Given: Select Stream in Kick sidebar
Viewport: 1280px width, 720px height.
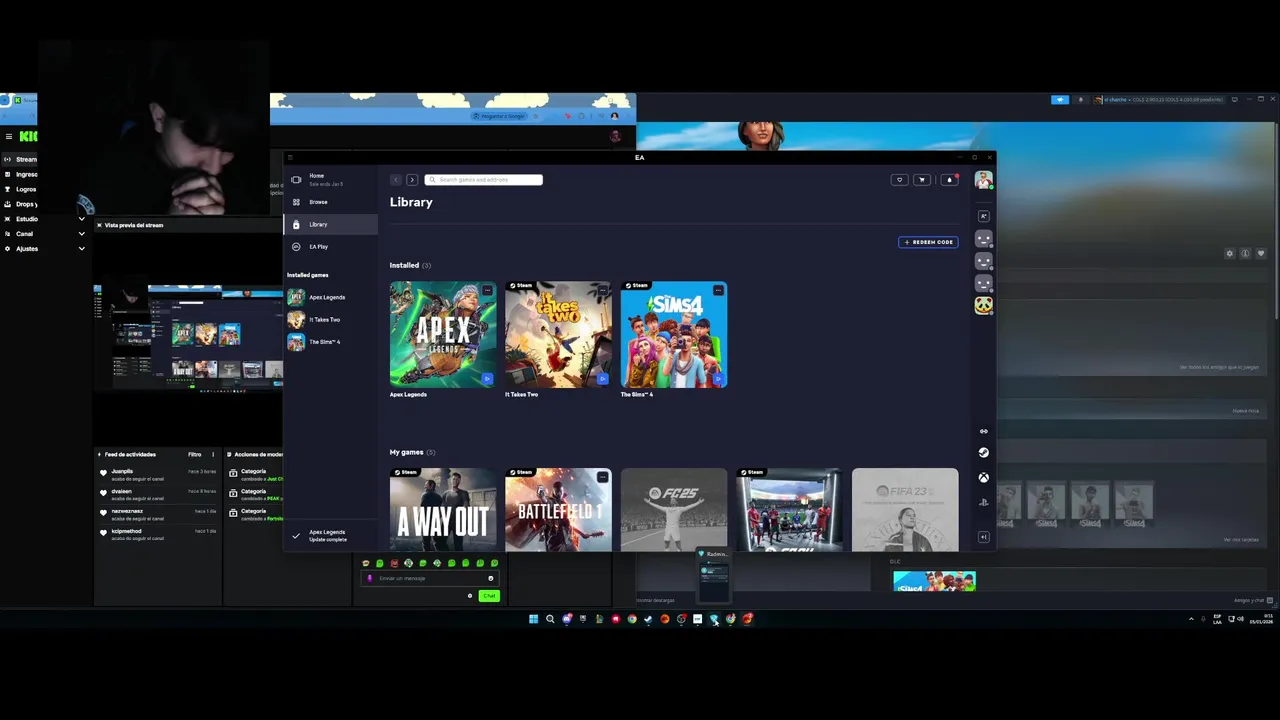Looking at the screenshot, I should [x=21, y=159].
